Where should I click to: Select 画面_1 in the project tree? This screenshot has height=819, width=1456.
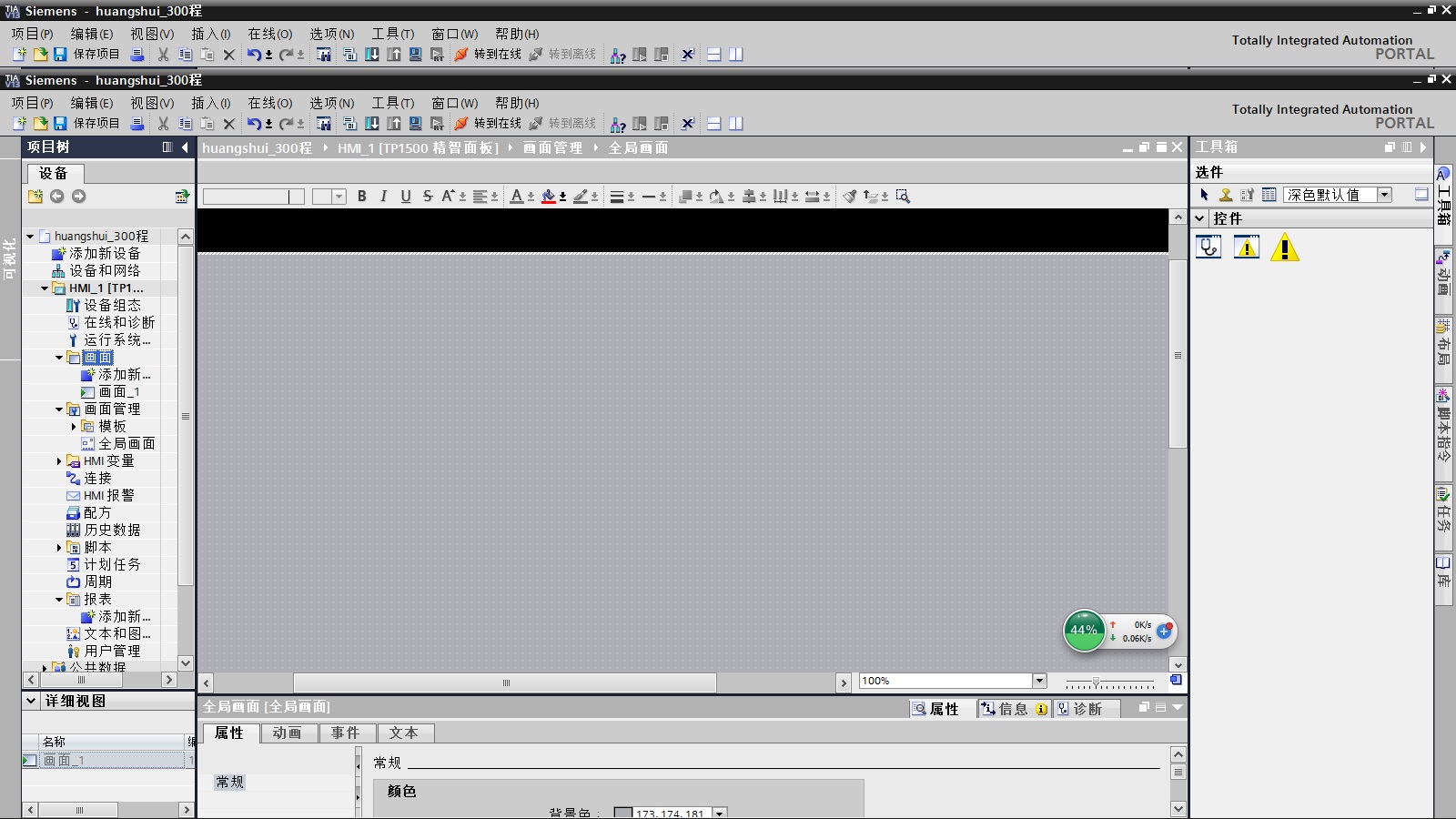118,392
